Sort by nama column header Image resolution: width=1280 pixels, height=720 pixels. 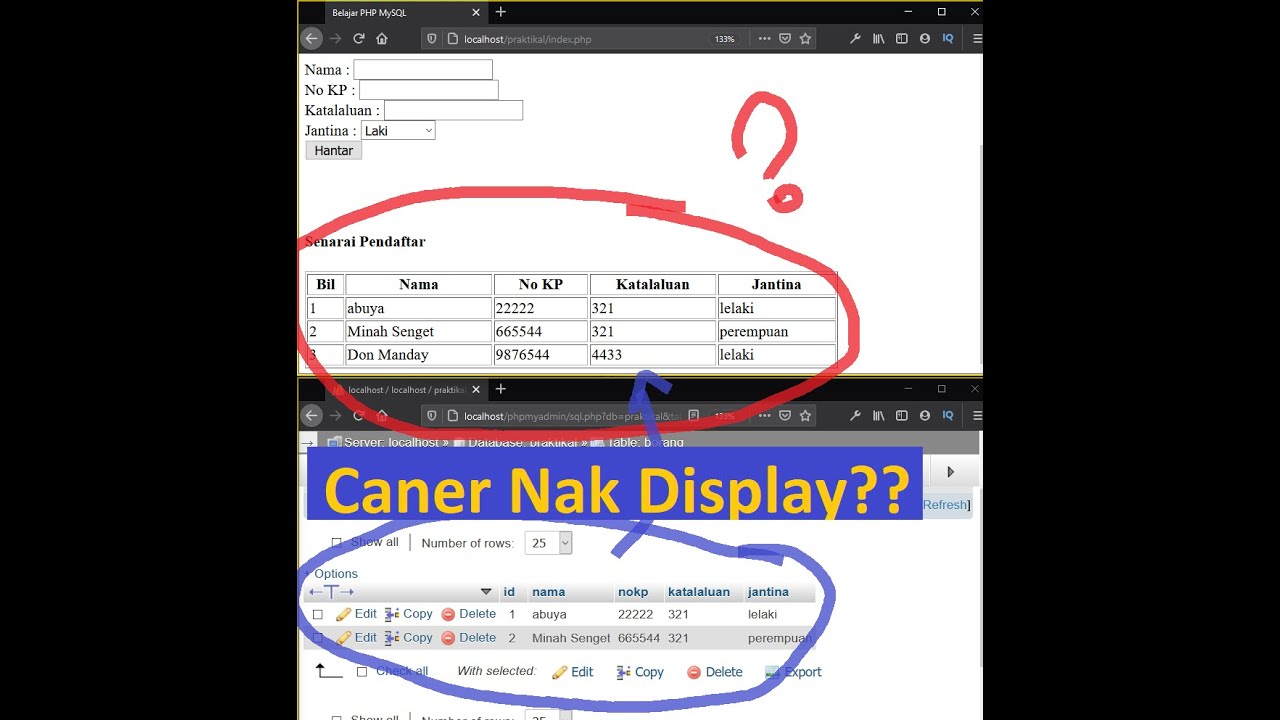[549, 592]
